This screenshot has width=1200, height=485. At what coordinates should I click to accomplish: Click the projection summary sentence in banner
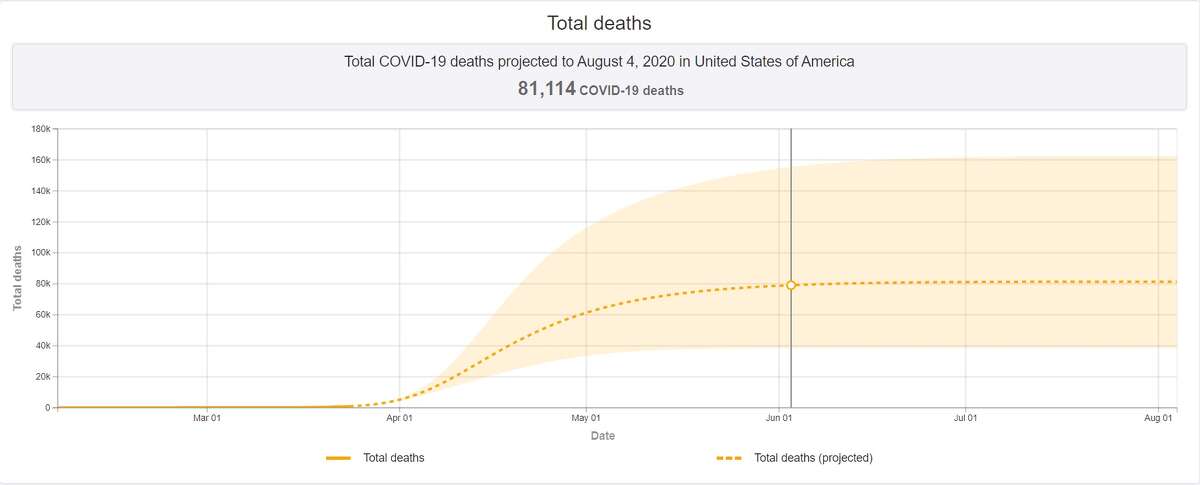click(x=599, y=62)
